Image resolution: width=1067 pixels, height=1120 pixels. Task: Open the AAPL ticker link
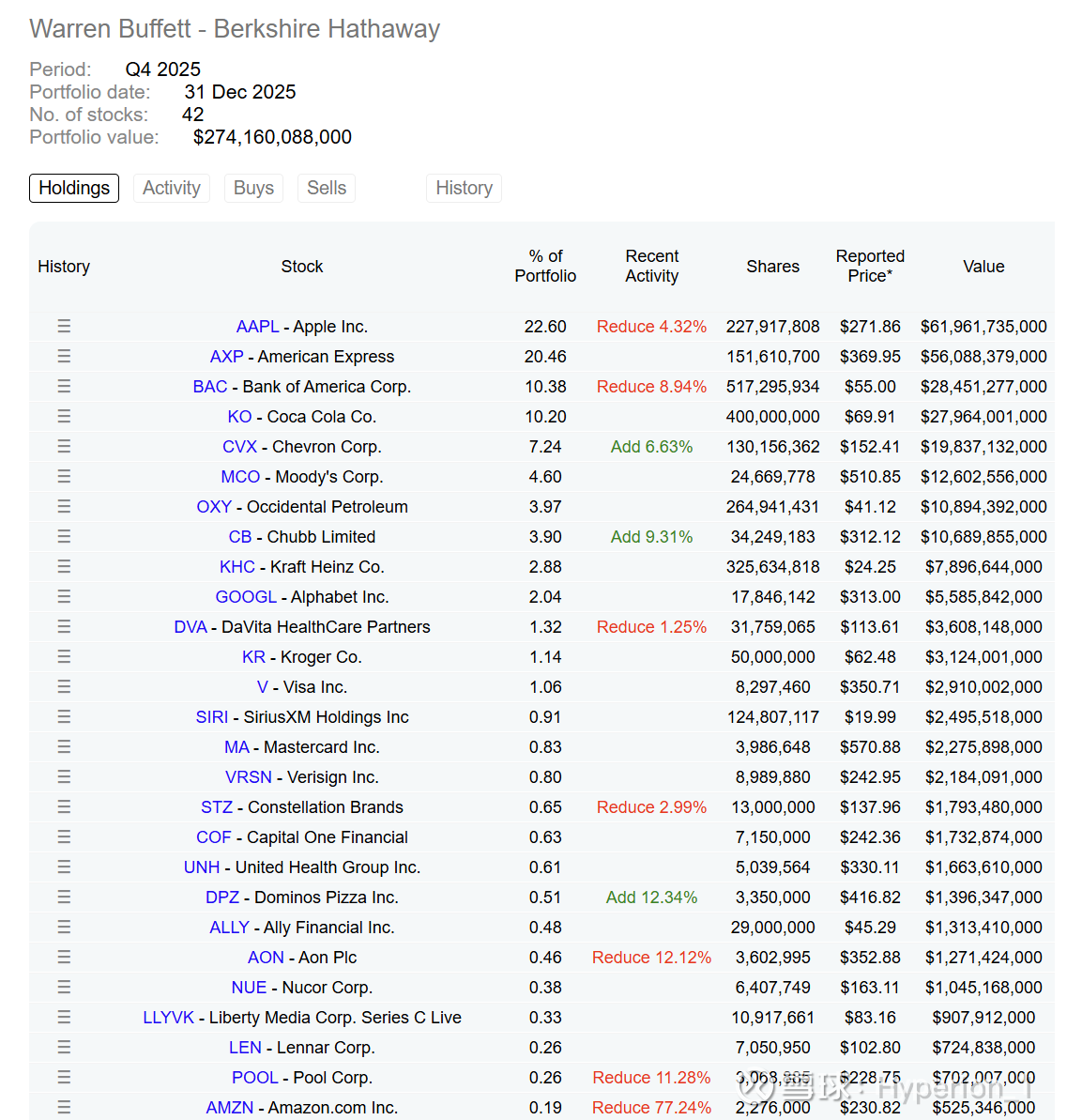tap(257, 327)
